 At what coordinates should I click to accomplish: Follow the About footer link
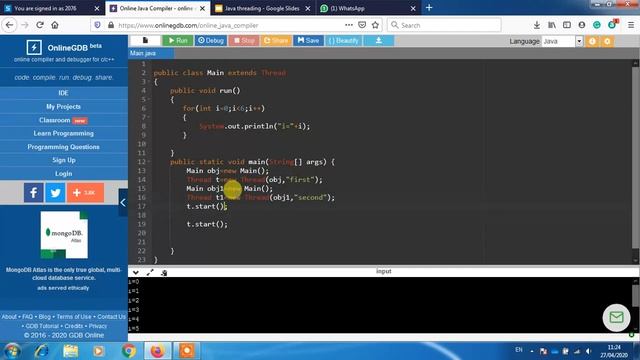(x=9, y=317)
